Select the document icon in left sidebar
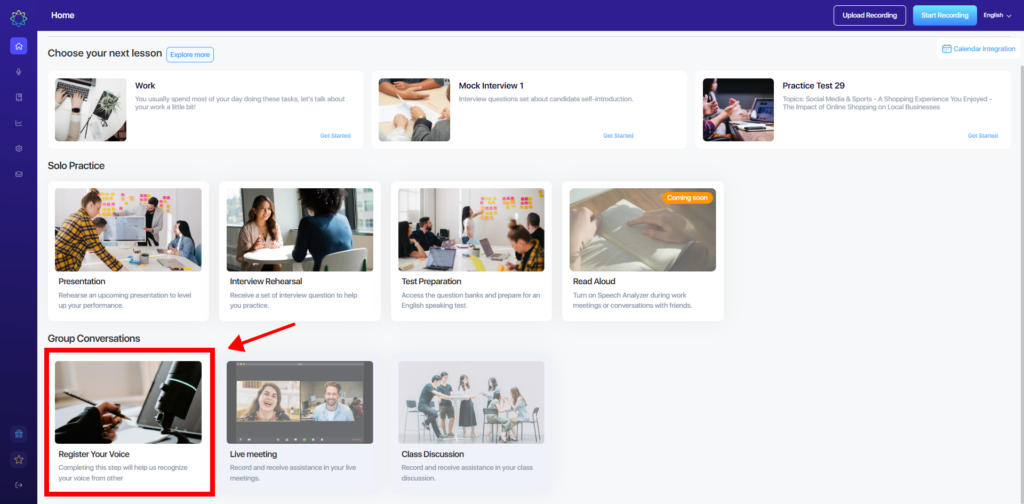Screen dimensions: 1024x504 pyautogui.click(x=18, y=97)
